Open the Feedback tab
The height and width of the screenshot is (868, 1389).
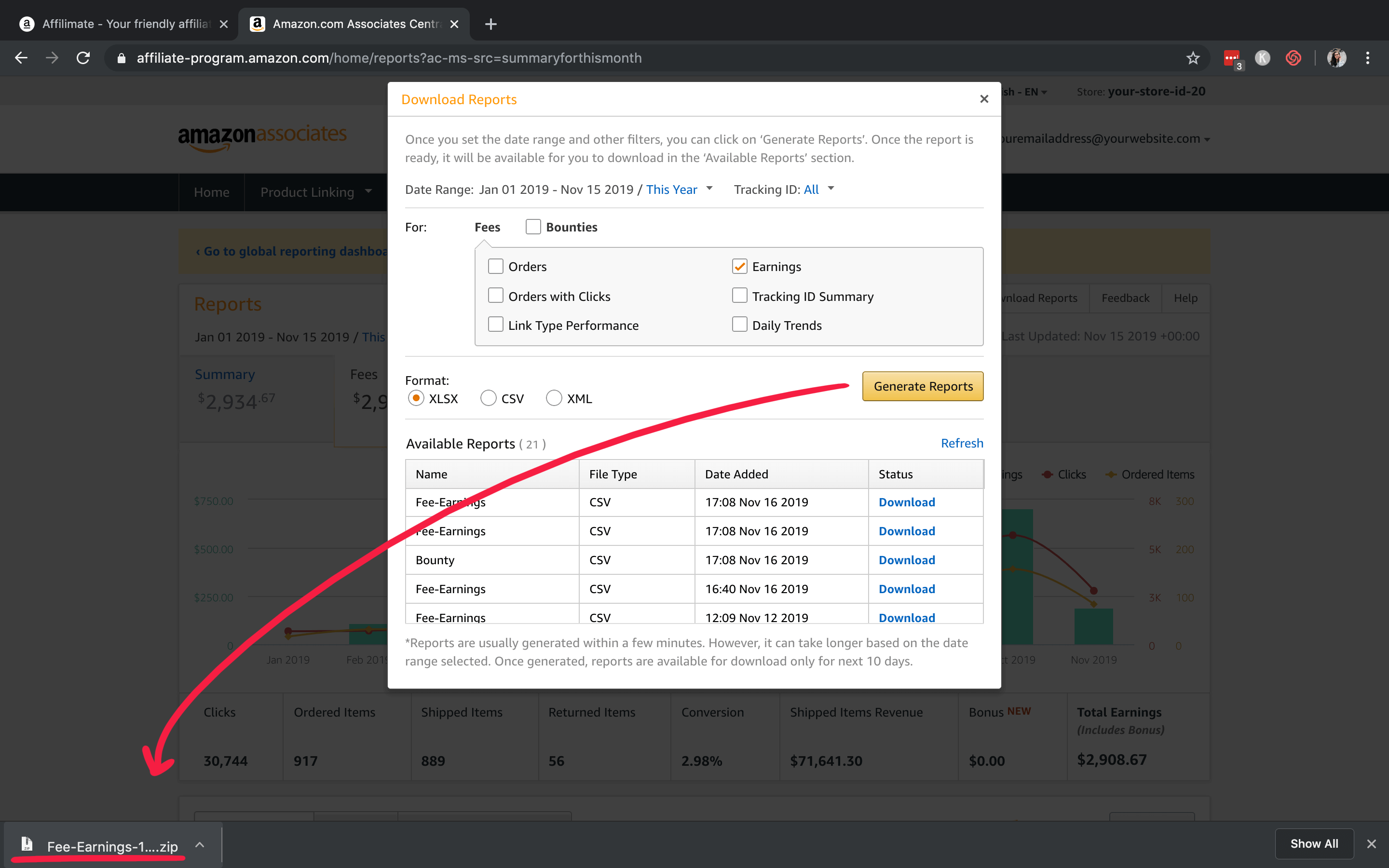tap(1125, 298)
